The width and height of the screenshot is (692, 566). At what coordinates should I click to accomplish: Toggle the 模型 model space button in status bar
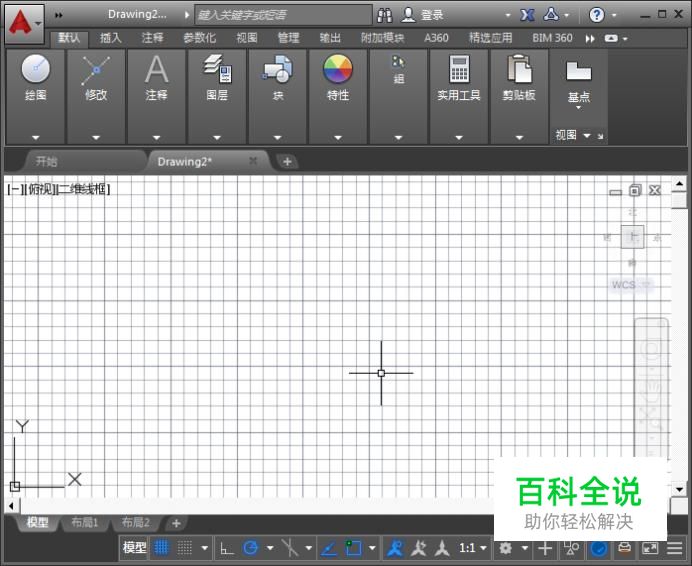134,548
